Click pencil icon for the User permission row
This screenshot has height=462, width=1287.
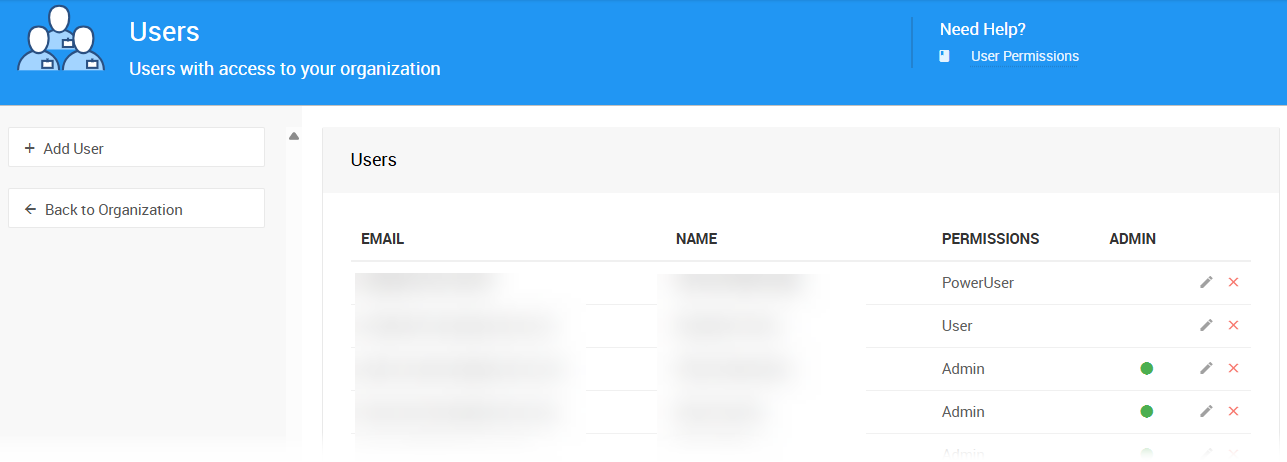point(1206,326)
